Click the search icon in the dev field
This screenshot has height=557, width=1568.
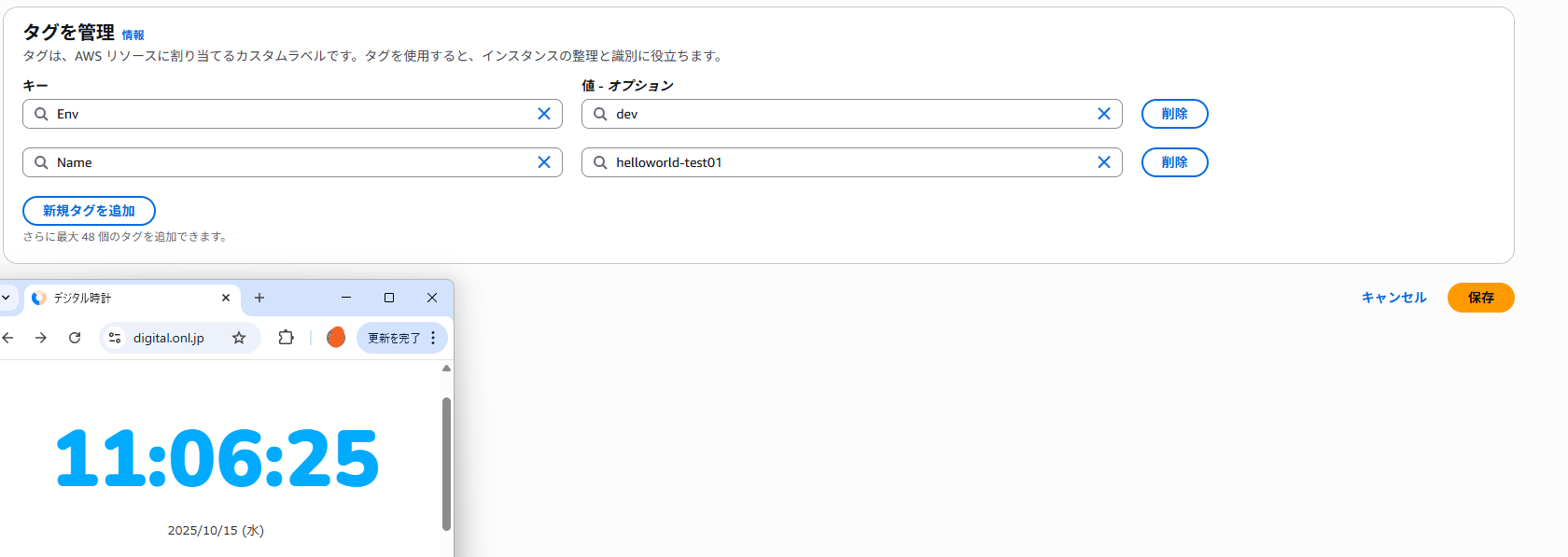(600, 114)
